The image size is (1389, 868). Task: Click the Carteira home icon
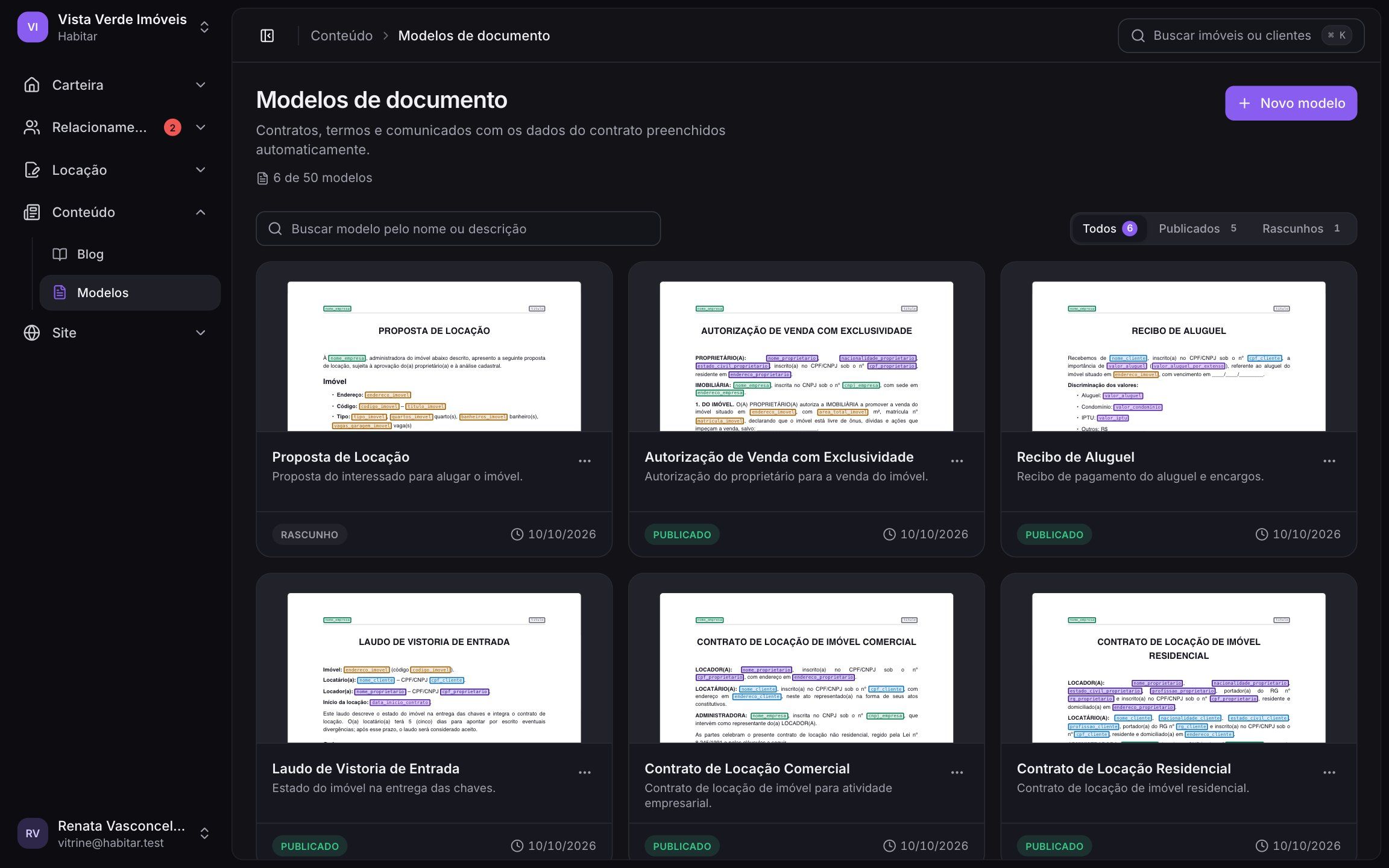(32, 85)
